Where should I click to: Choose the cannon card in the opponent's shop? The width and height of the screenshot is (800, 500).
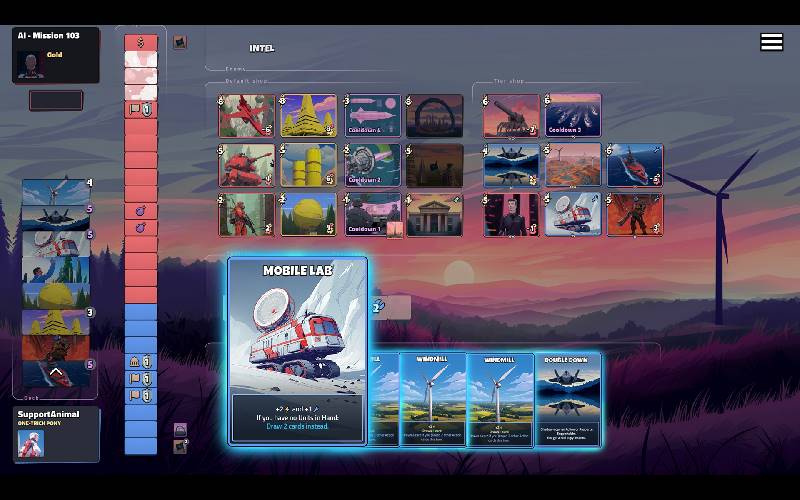point(511,116)
